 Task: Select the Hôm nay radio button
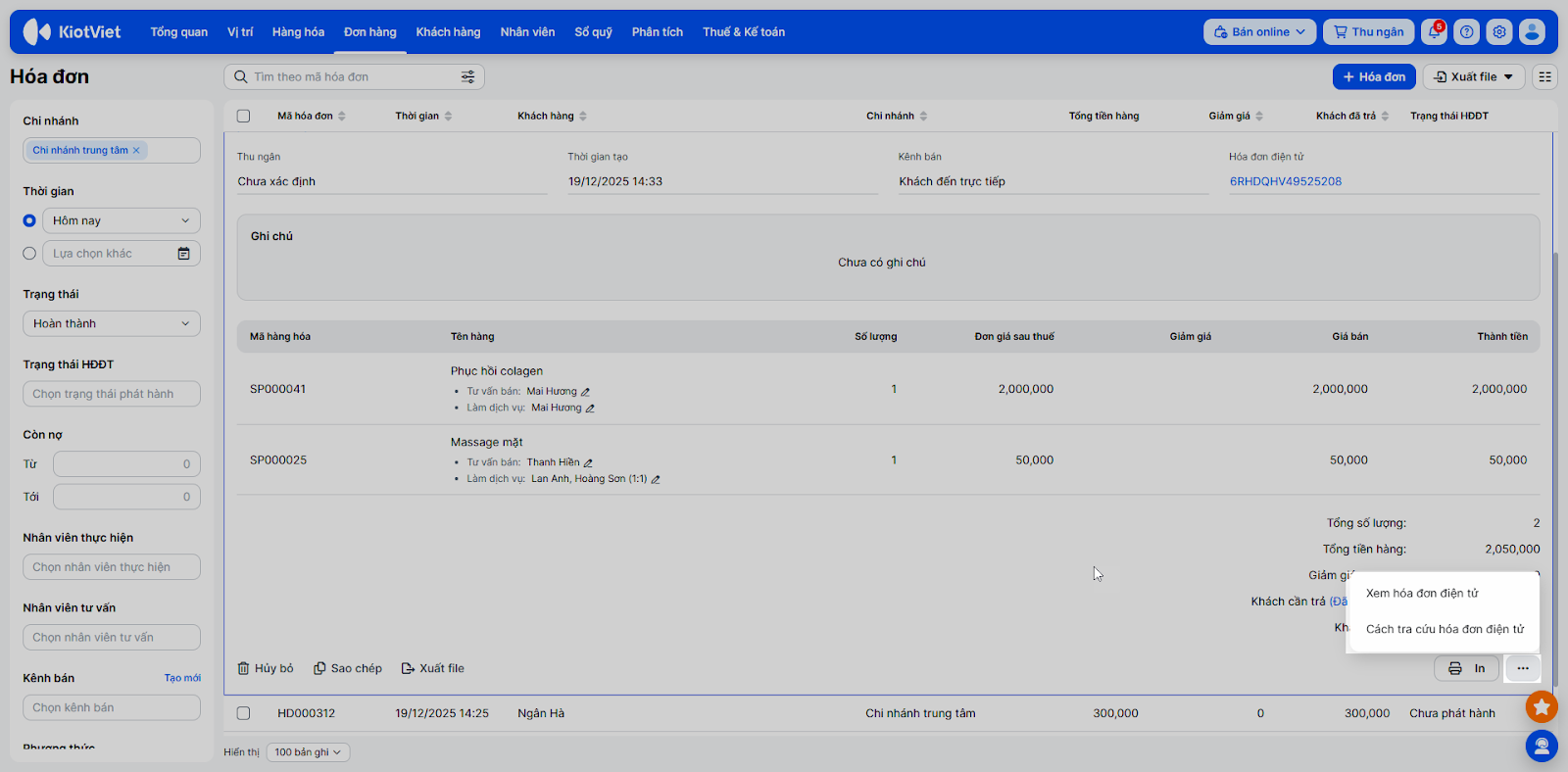click(x=29, y=221)
